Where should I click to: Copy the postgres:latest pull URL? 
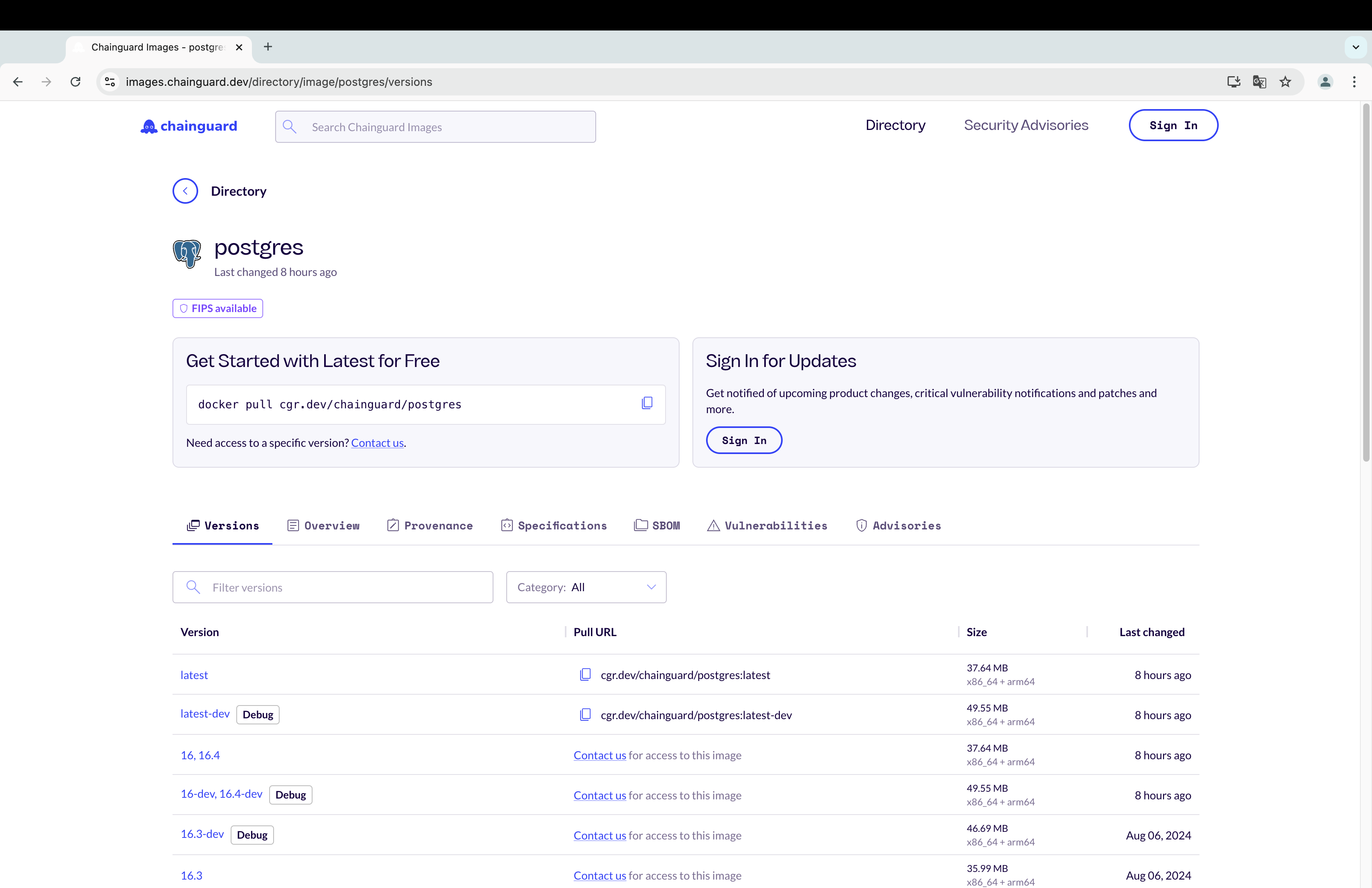tap(585, 674)
